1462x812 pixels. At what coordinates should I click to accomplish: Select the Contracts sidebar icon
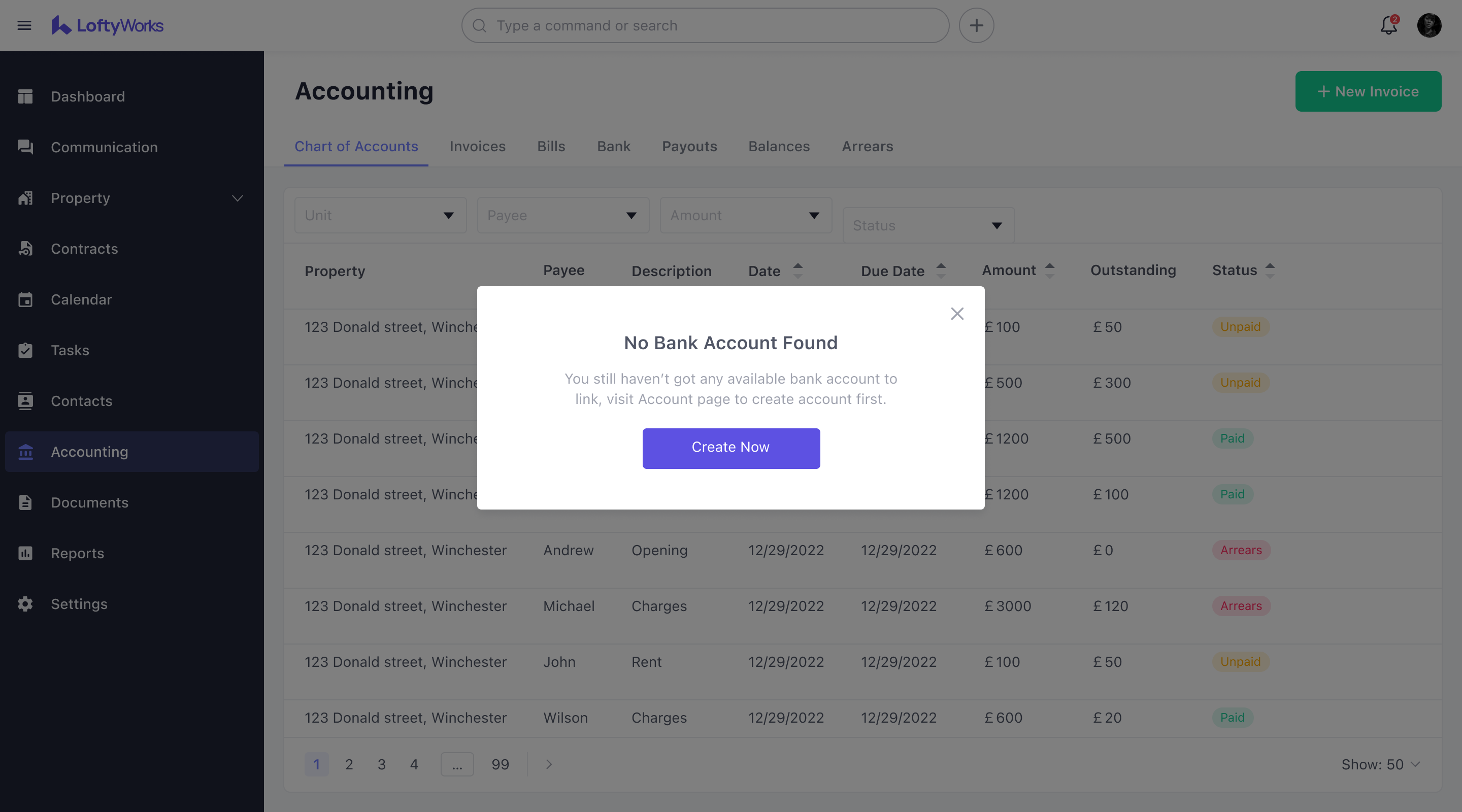click(x=25, y=248)
